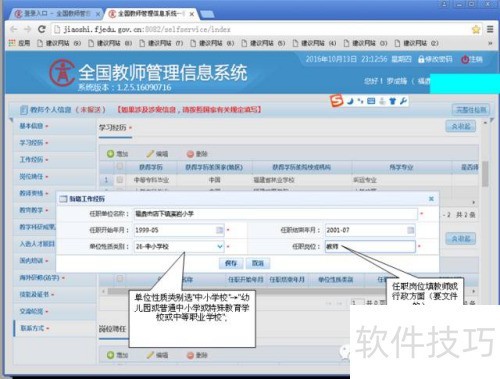Click red 删除 delete icon under 学习经历
This screenshot has width=500, height=379.
click(x=190, y=154)
